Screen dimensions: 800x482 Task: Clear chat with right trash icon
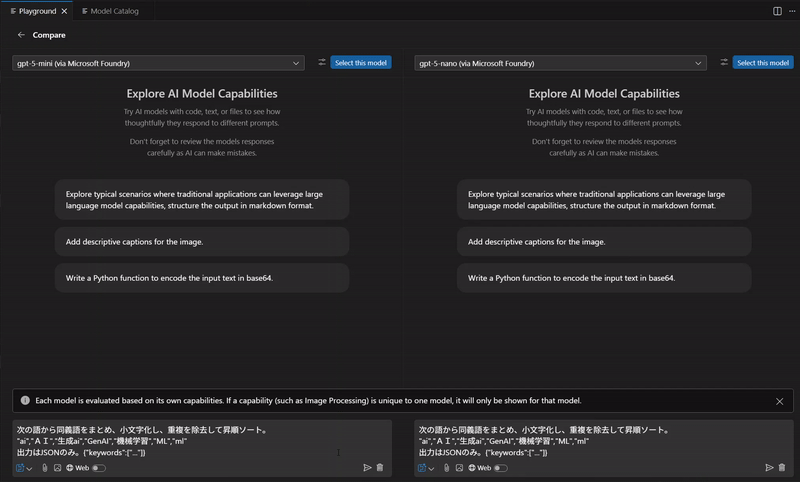(x=782, y=467)
